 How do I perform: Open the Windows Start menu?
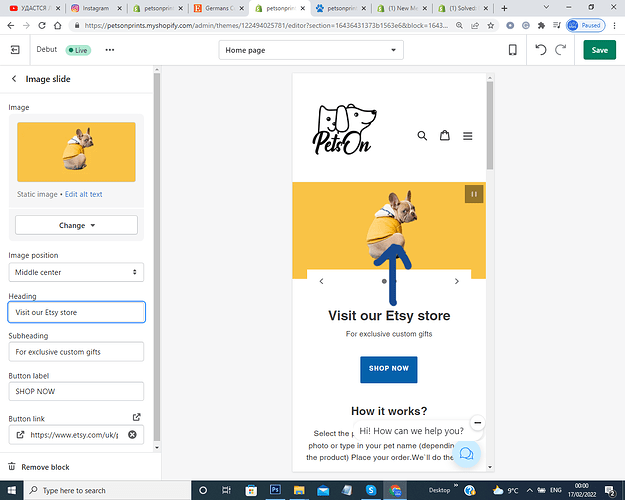12,490
